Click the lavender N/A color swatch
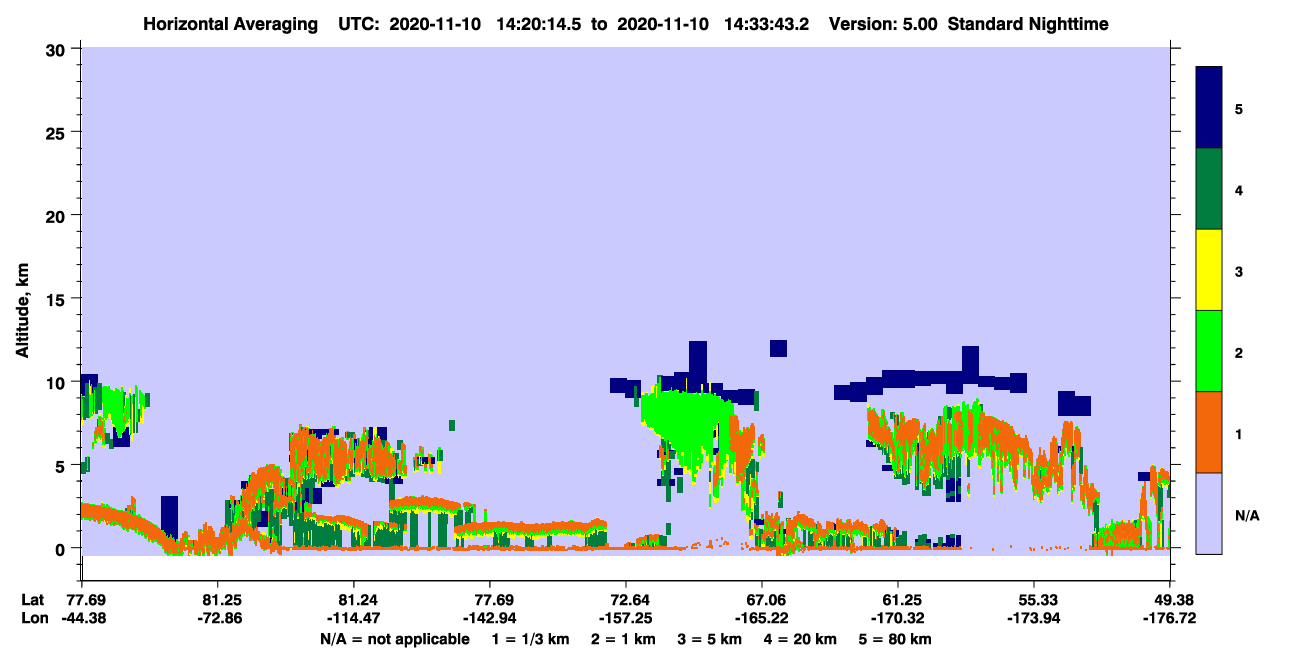 pyautogui.click(x=1209, y=513)
